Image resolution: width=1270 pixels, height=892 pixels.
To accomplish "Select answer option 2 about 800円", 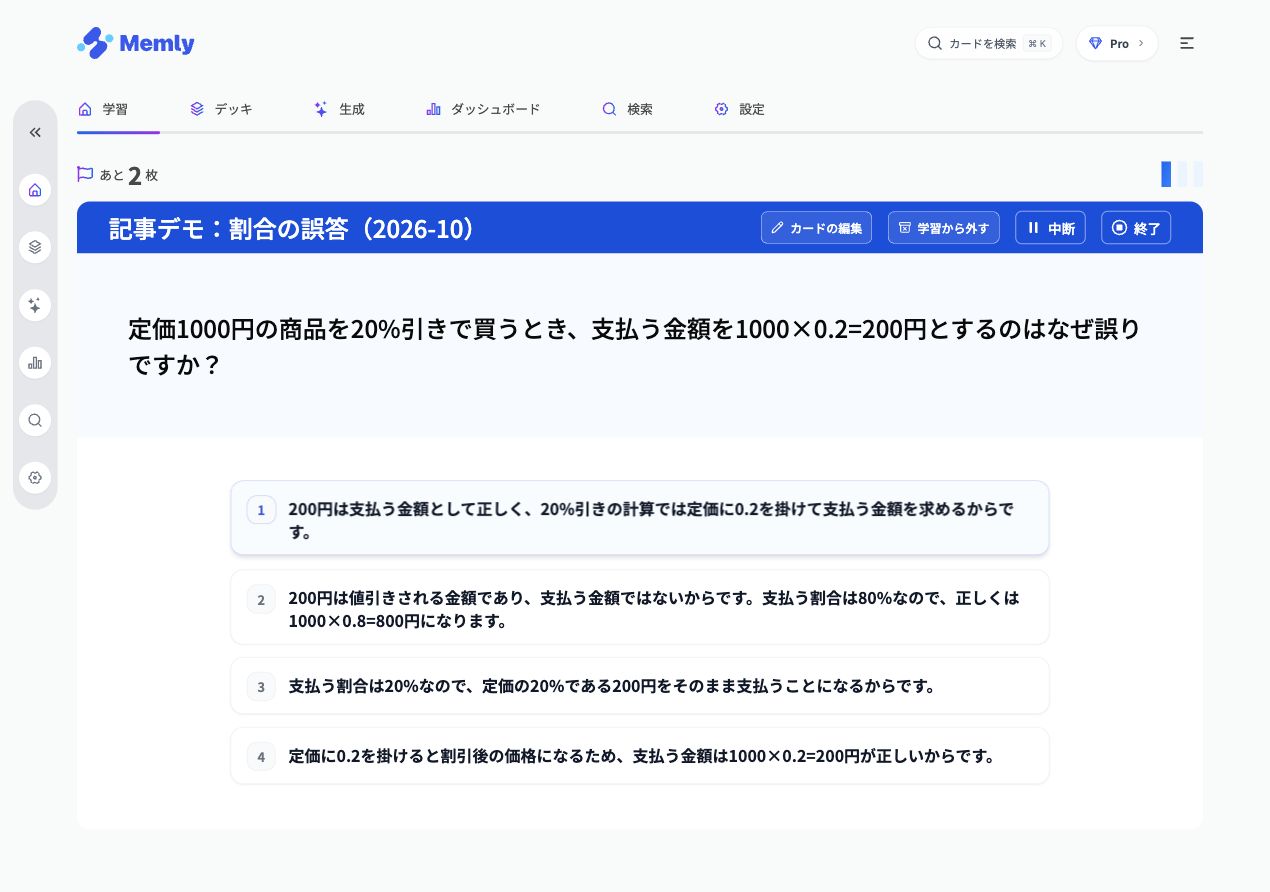I will tap(640, 607).
